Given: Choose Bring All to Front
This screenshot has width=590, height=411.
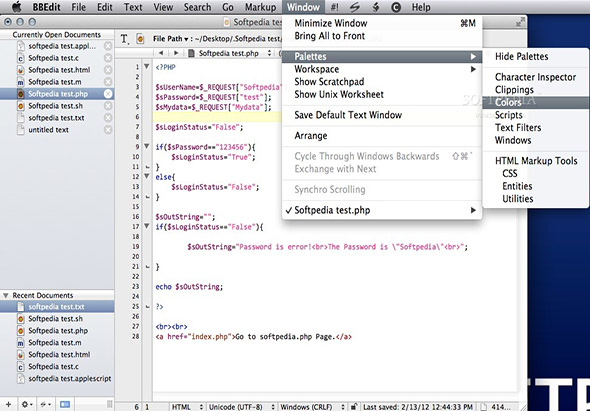Looking at the screenshot, I should [x=382, y=36].
